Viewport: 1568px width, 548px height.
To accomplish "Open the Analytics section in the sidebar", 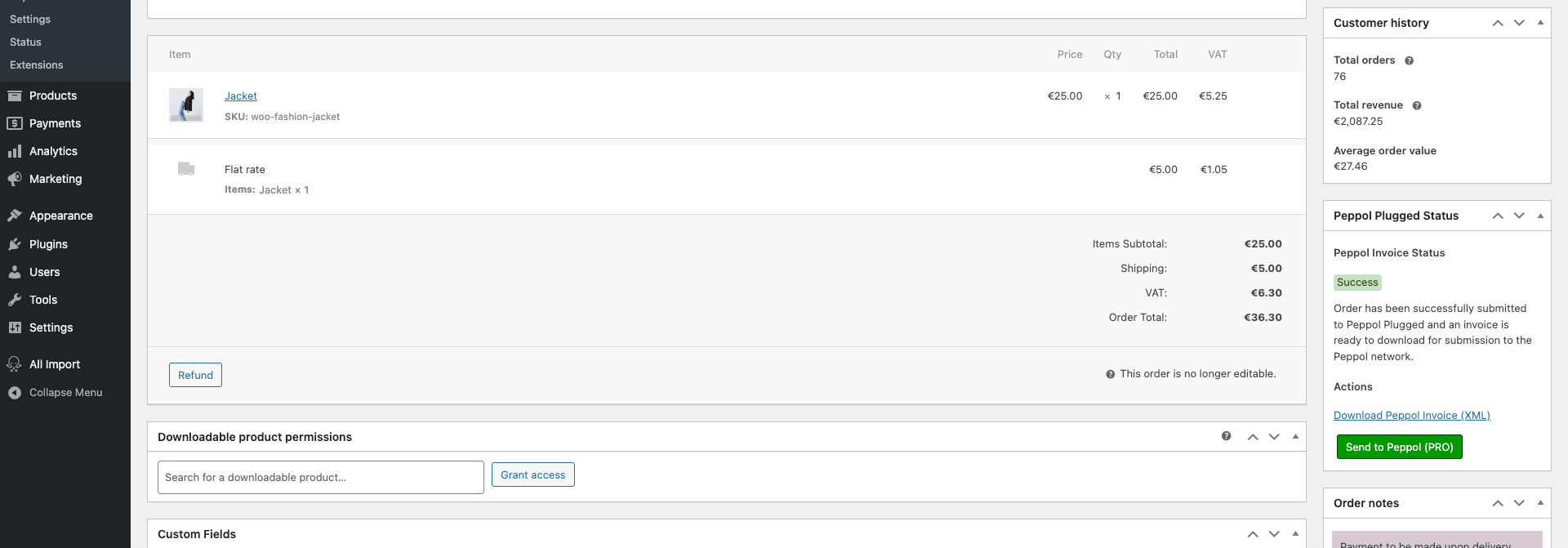I will click(53, 151).
